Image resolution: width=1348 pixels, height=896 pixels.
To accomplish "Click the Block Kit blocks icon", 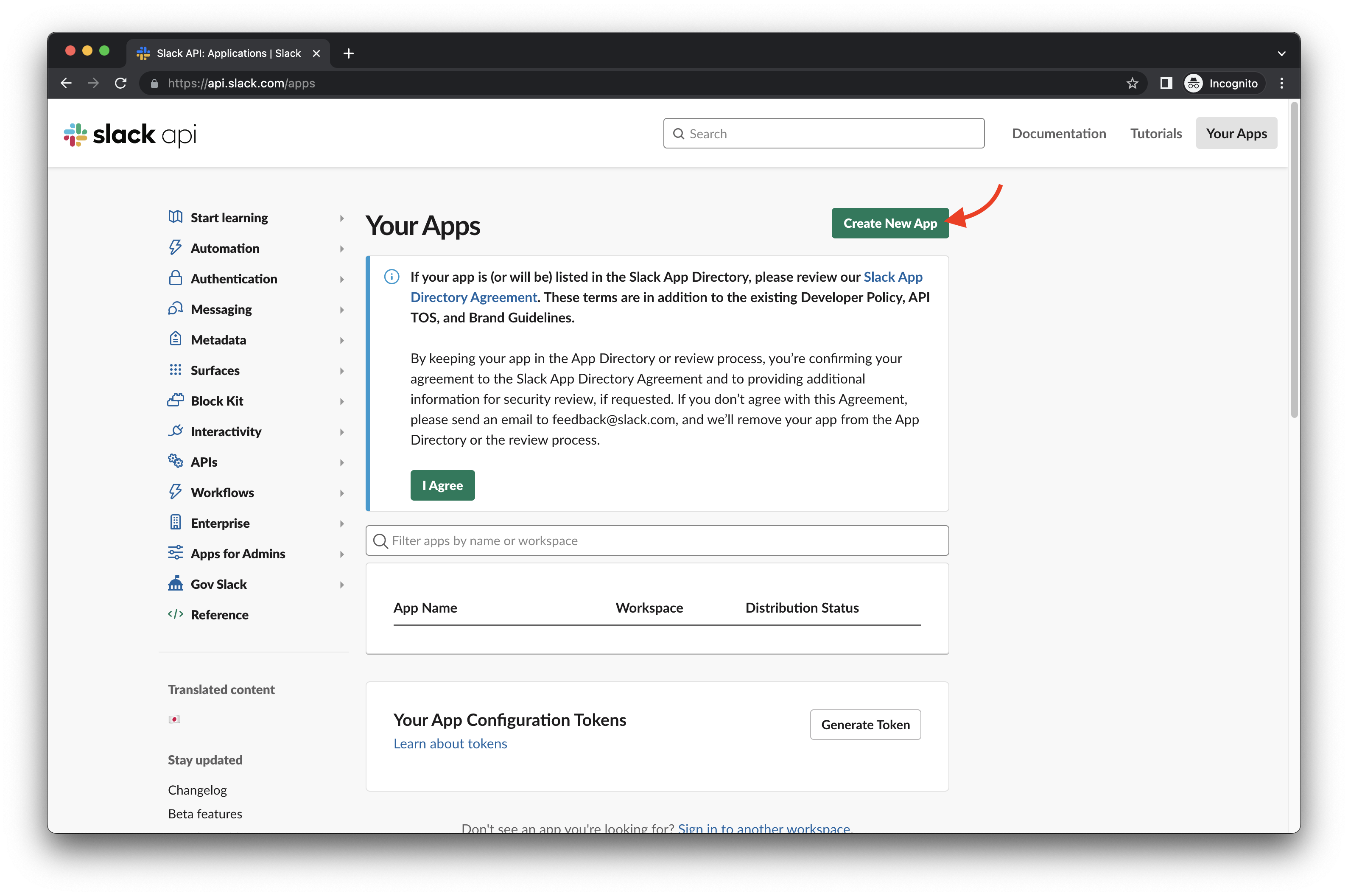I will tap(175, 400).
